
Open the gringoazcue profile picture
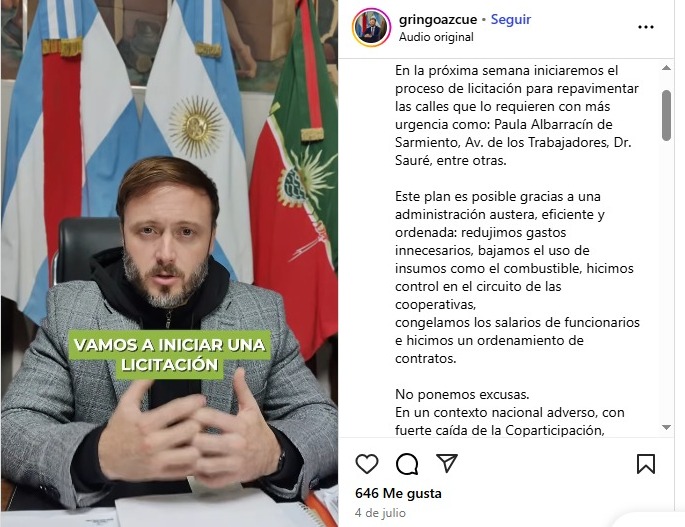pyautogui.click(x=371, y=27)
